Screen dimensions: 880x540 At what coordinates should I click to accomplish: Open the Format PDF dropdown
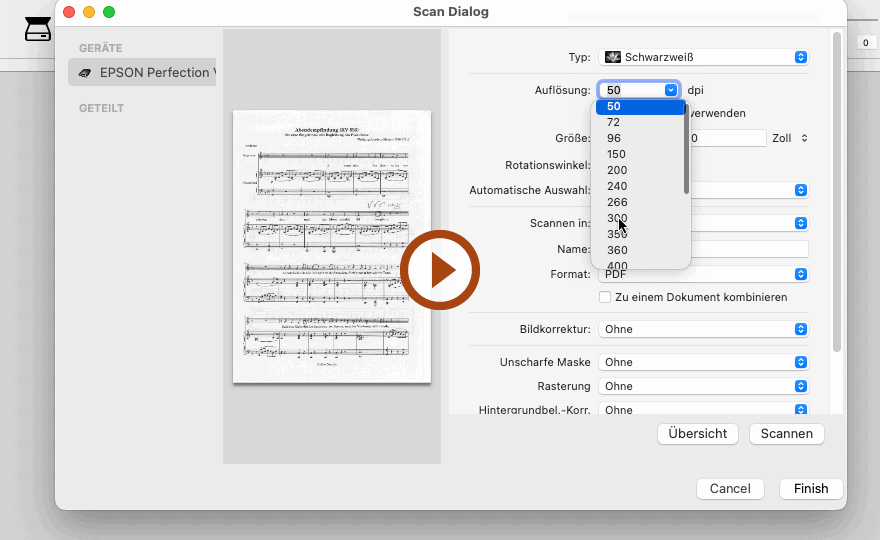(704, 274)
